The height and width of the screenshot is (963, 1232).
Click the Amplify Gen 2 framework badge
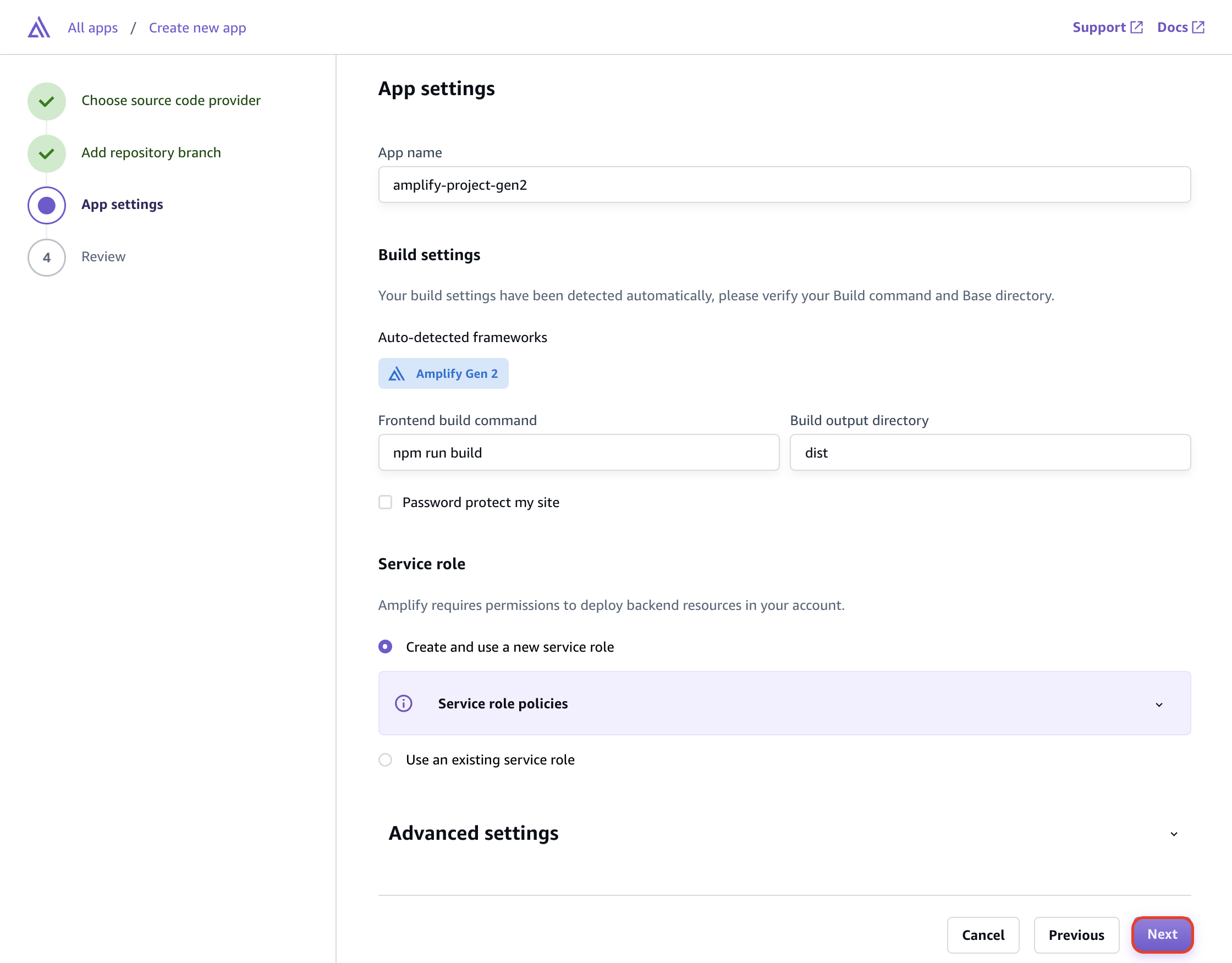click(443, 373)
